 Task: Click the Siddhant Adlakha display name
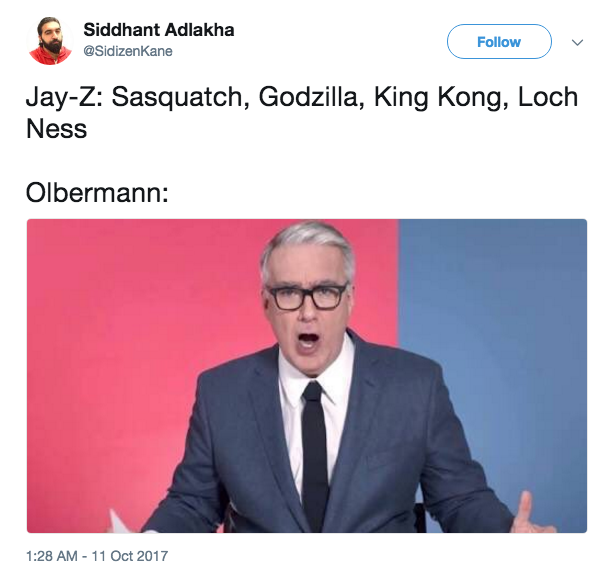point(158,30)
